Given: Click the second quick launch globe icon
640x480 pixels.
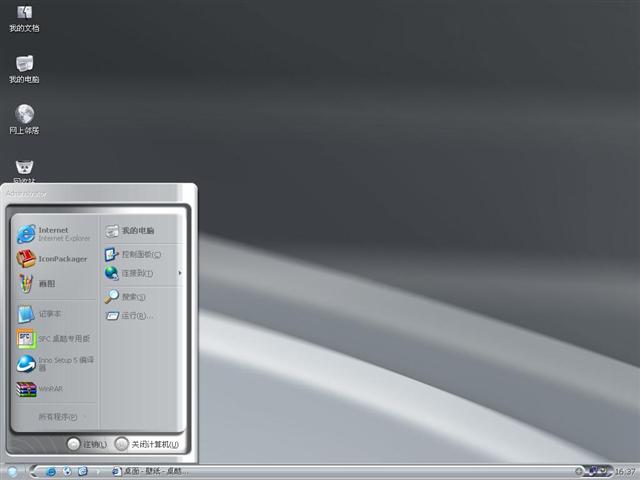Looking at the screenshot, I should 67,472.
